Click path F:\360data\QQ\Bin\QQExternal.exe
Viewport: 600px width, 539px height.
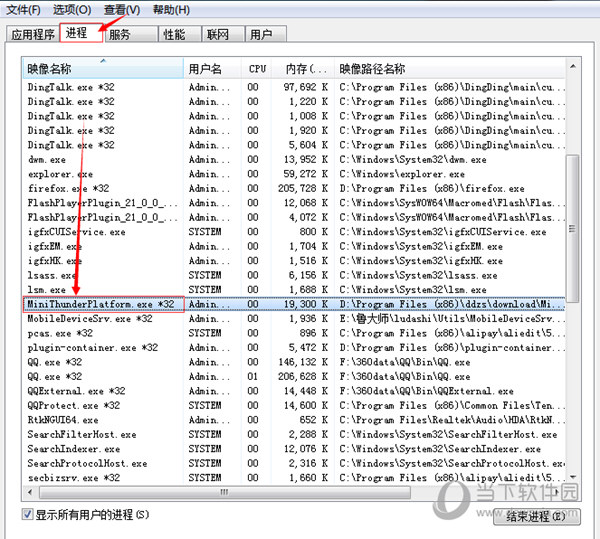point(426,391)
